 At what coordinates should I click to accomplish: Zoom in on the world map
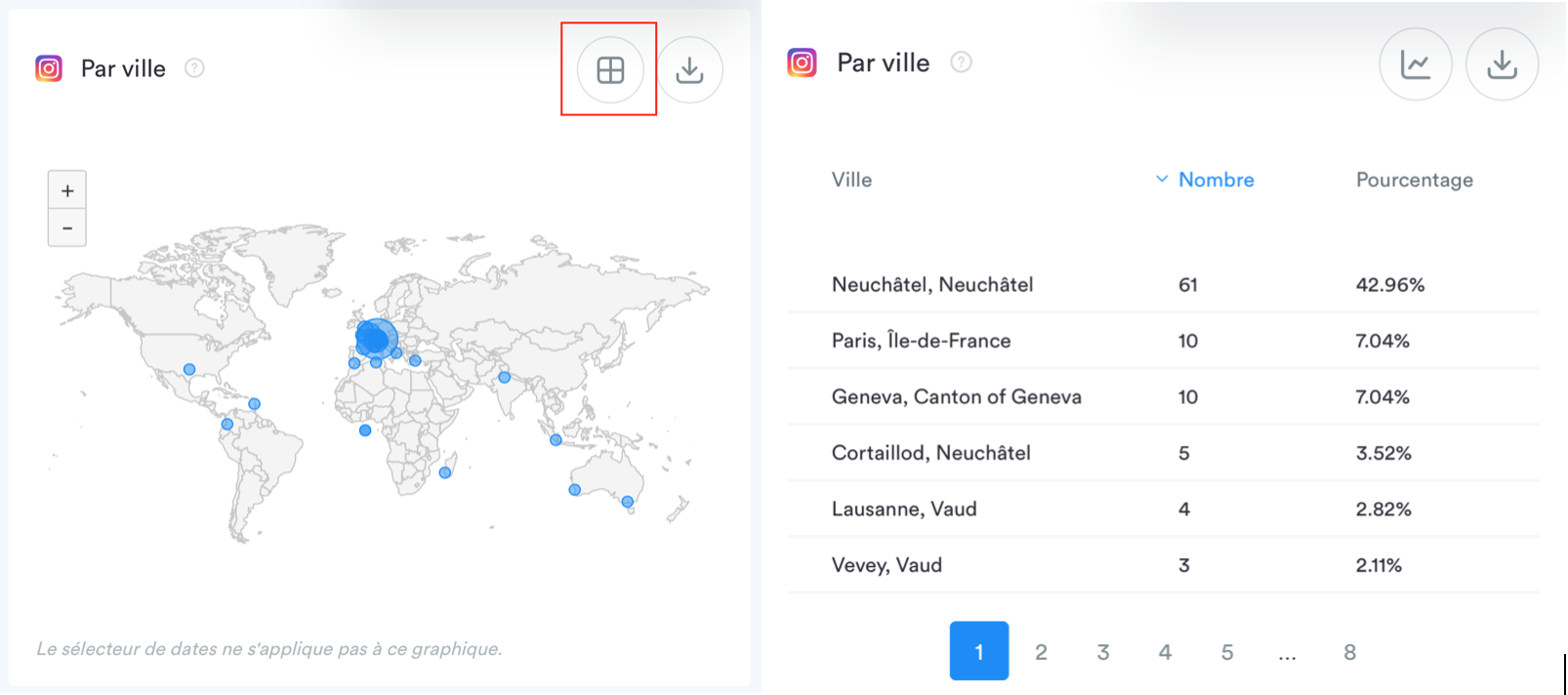tap(67, 190)
